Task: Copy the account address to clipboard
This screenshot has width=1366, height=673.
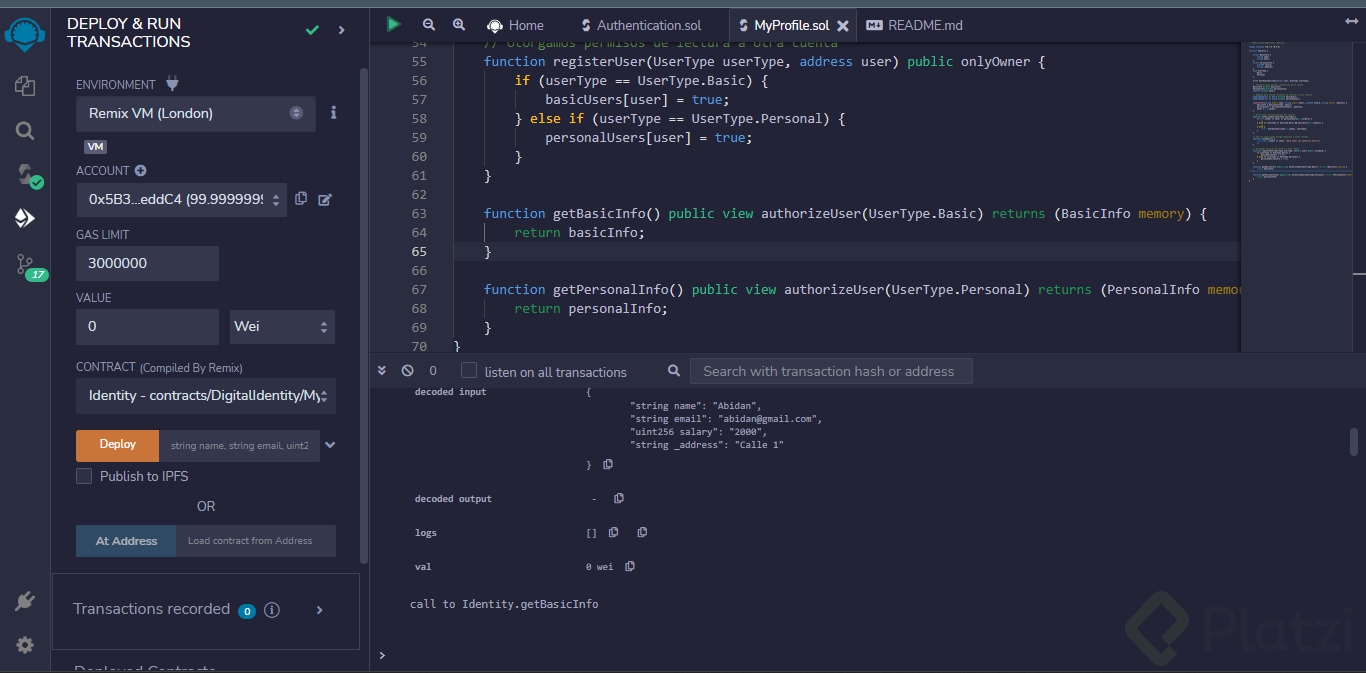Action: (301, 199)
